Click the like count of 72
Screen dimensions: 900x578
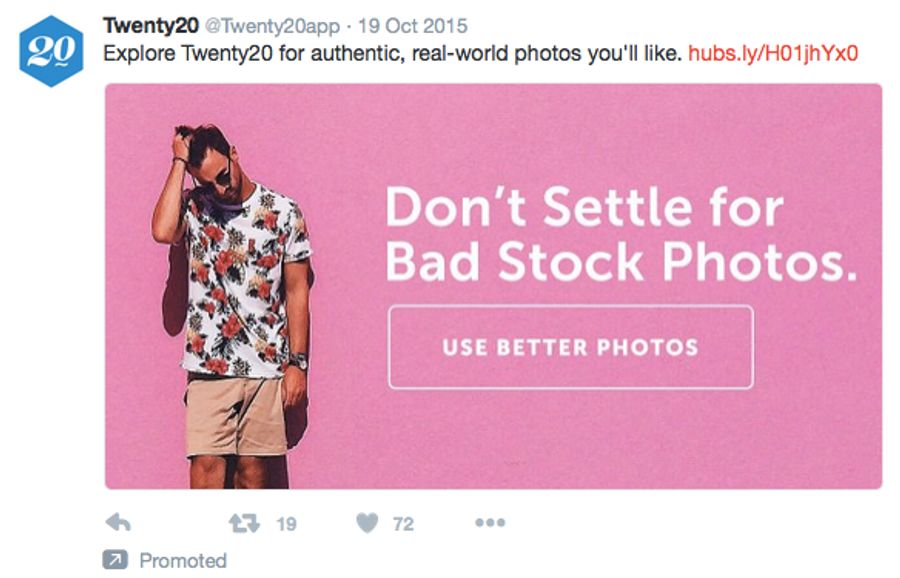coord(403,523)
